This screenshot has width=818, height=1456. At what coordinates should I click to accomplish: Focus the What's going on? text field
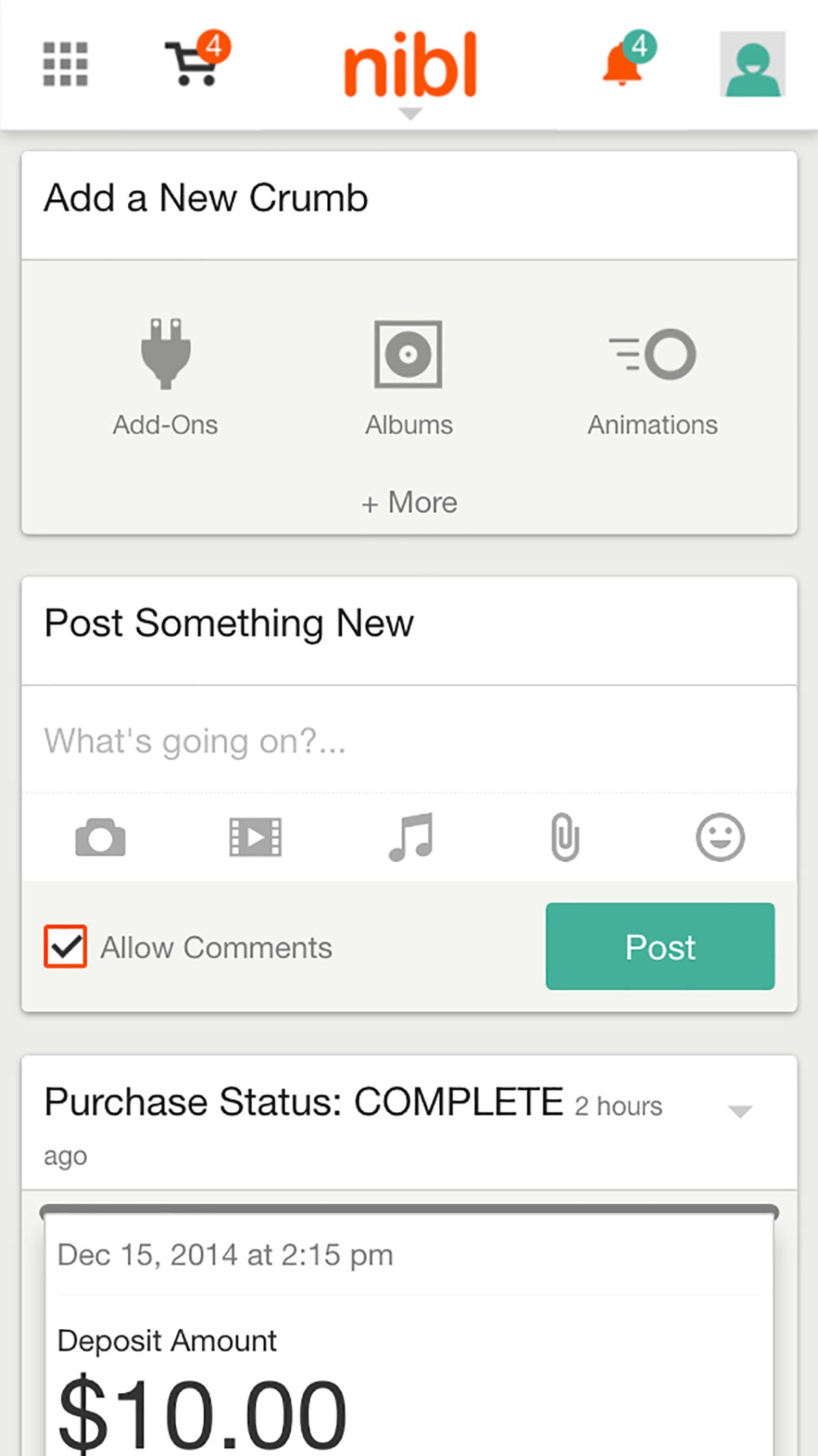[409, 740]
